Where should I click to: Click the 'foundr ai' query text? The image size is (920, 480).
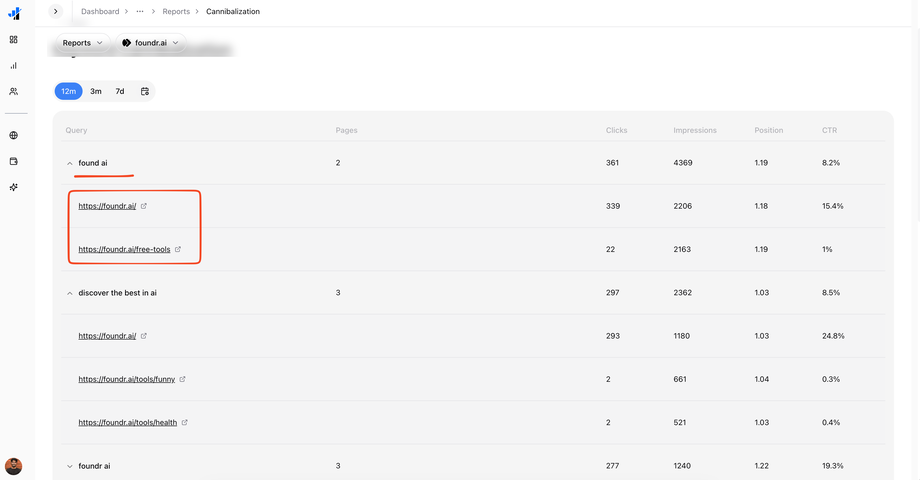pos(94,466)
